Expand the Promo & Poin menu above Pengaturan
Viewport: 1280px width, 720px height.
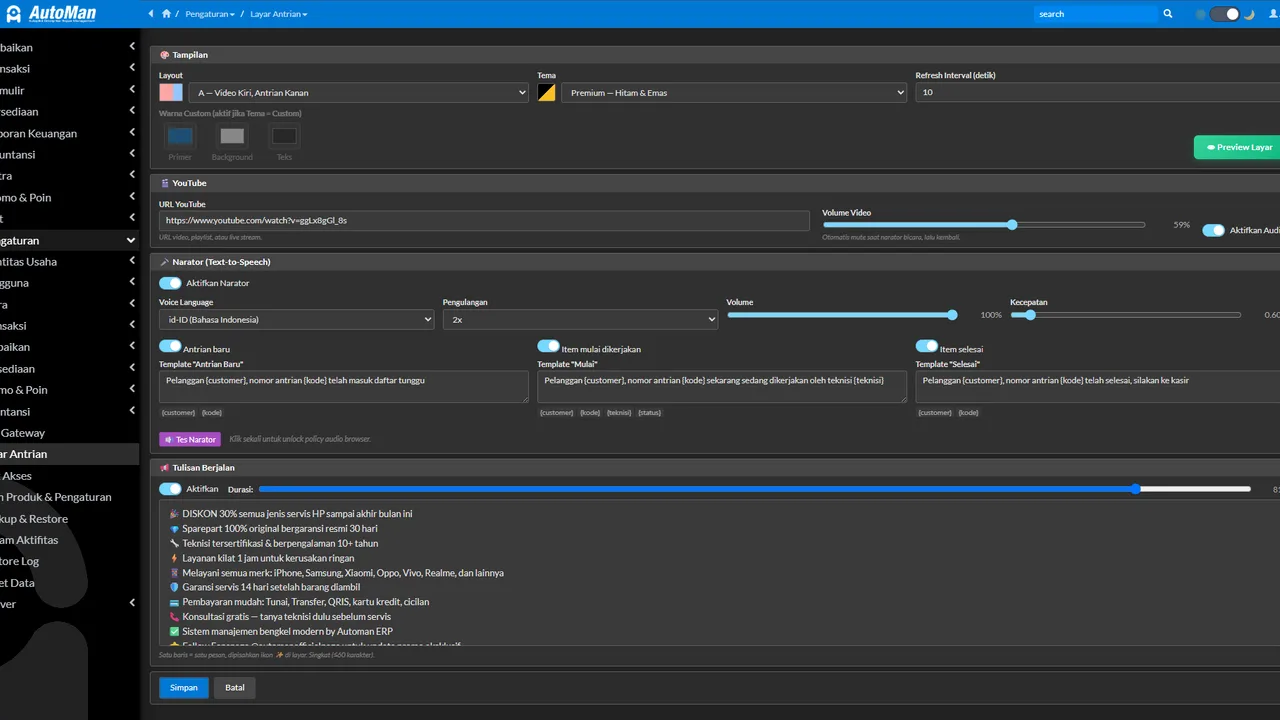68,197
